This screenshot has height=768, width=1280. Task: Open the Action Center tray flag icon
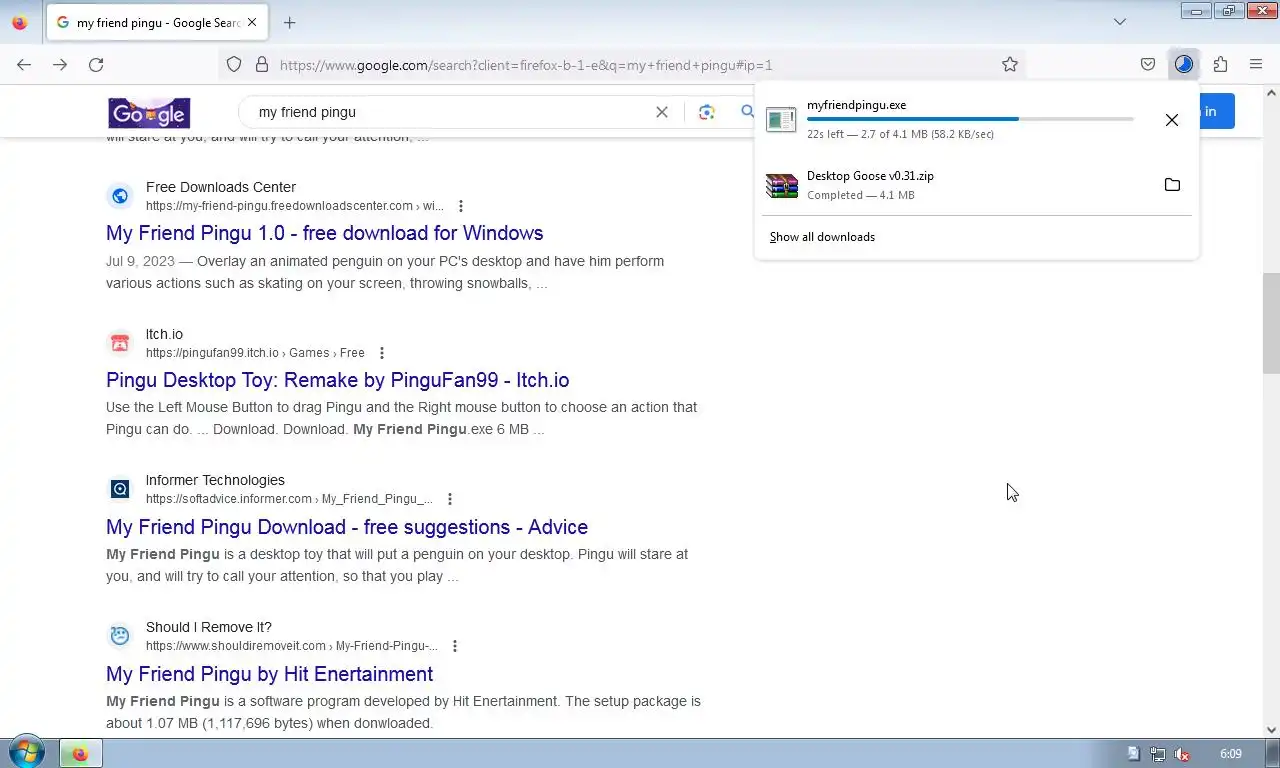tap(1133, 754)
